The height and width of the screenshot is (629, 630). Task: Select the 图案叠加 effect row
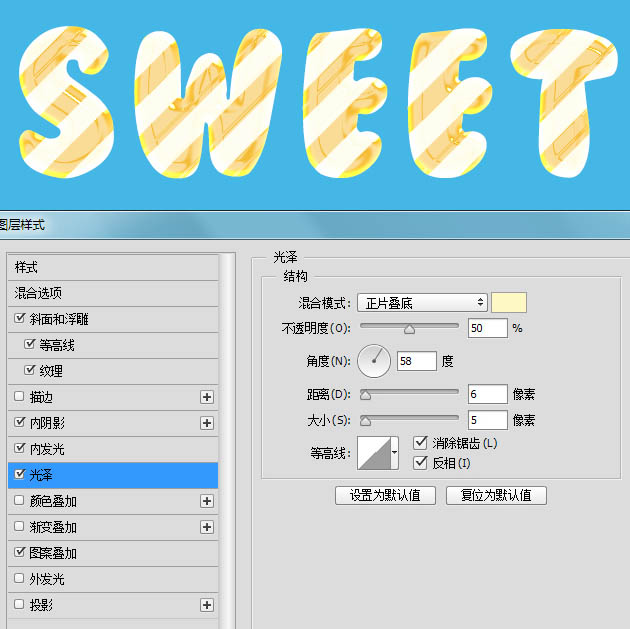pyautogui.click(x=113, y=553)
